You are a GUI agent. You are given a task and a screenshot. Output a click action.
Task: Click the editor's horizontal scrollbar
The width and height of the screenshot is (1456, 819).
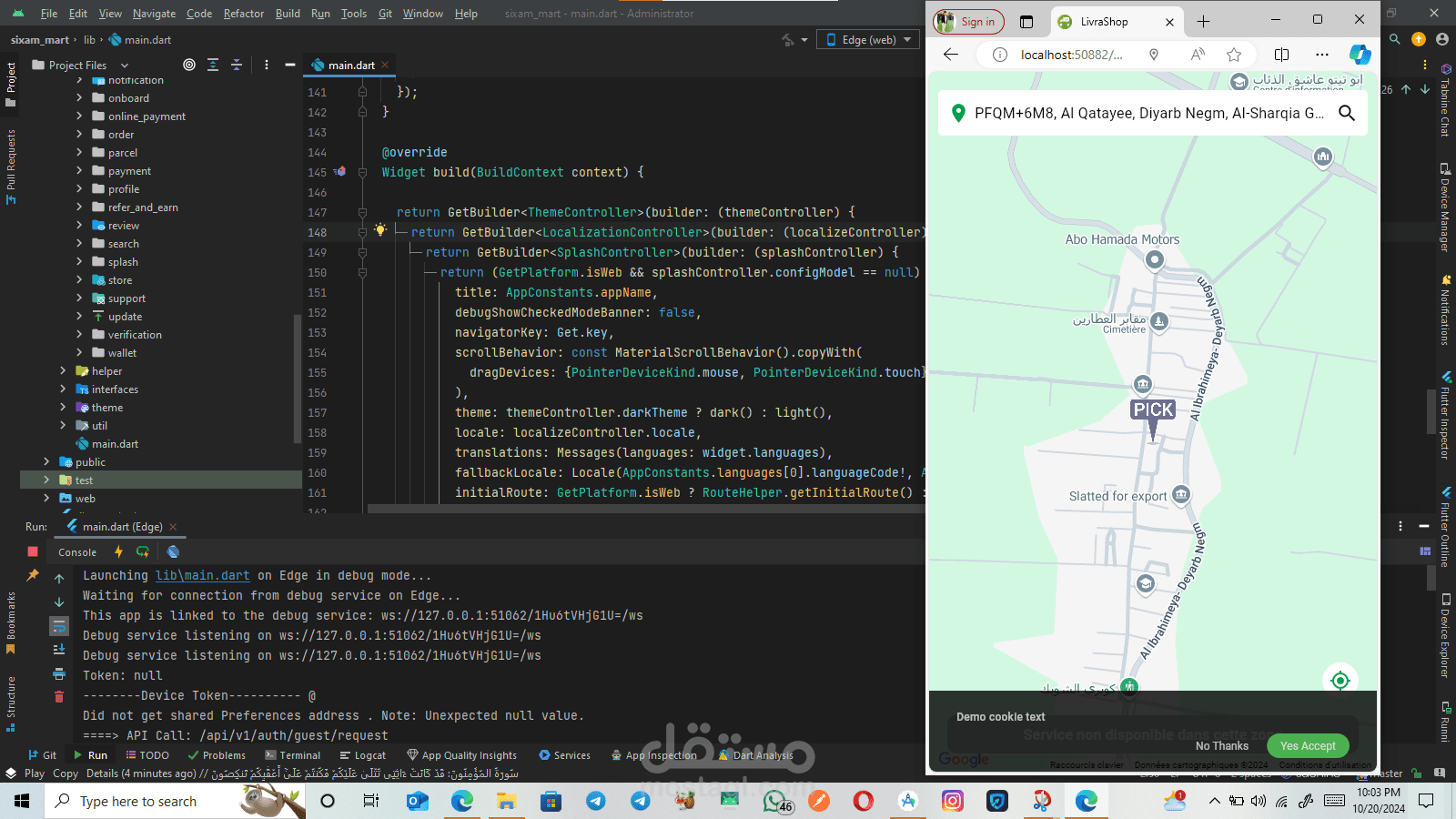click(637, 510)
